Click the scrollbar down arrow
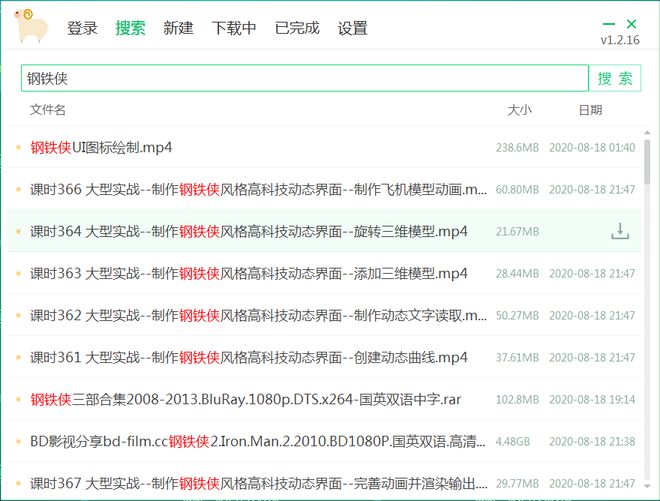 [x=647, y=486]
